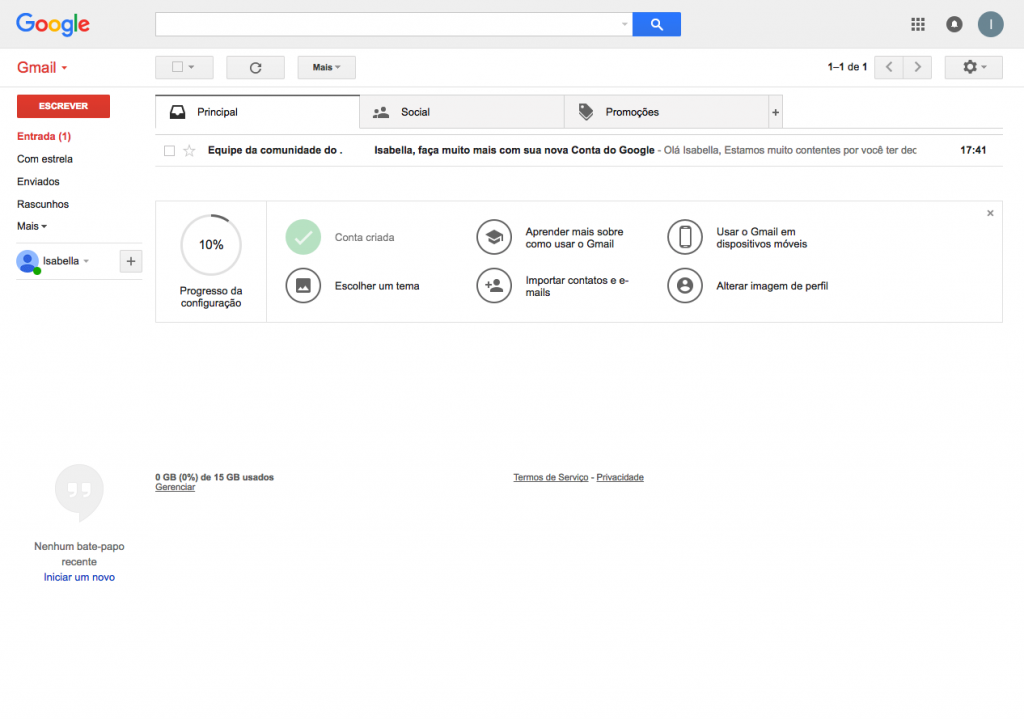Open the Google apps grid
1024x719 pixels.
[918, 24]
